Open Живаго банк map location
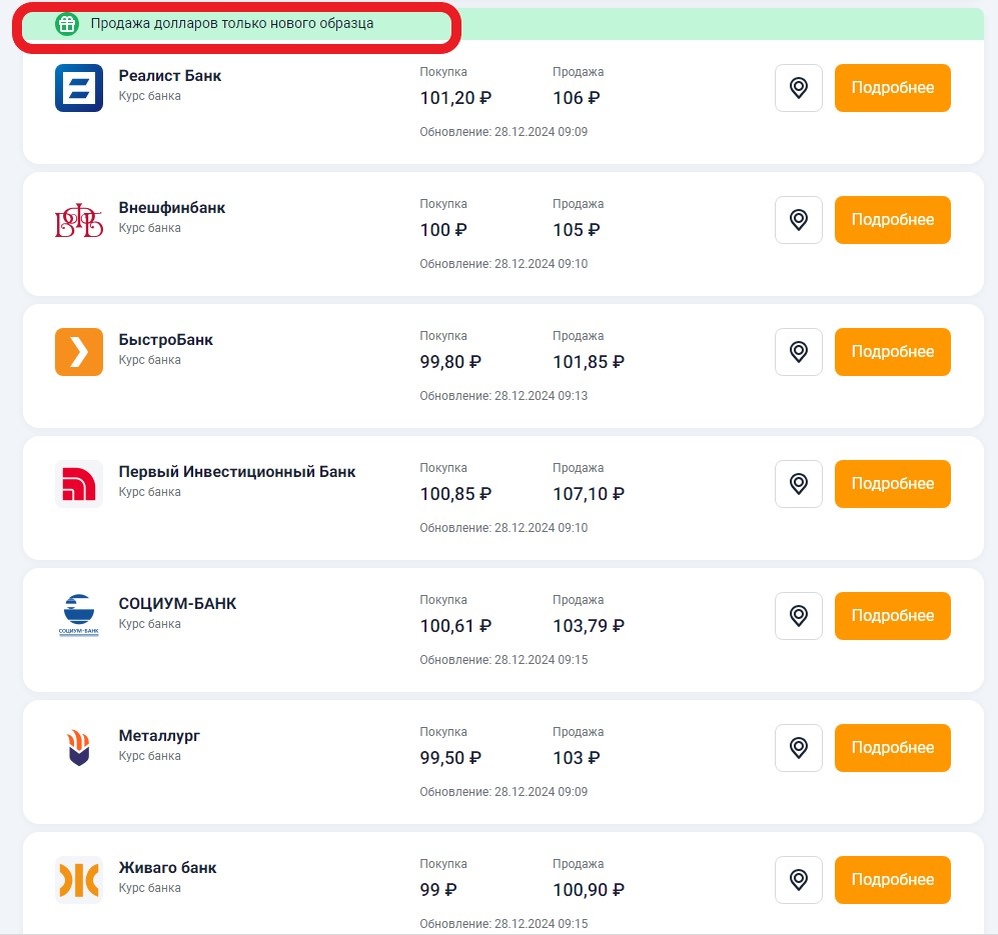 (x=798, y=880)
